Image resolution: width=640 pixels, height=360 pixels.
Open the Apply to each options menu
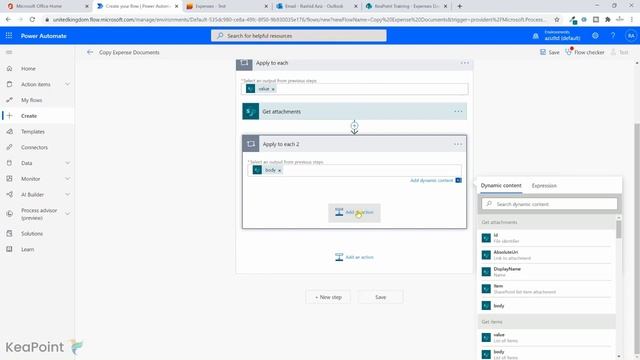point(464,63)
